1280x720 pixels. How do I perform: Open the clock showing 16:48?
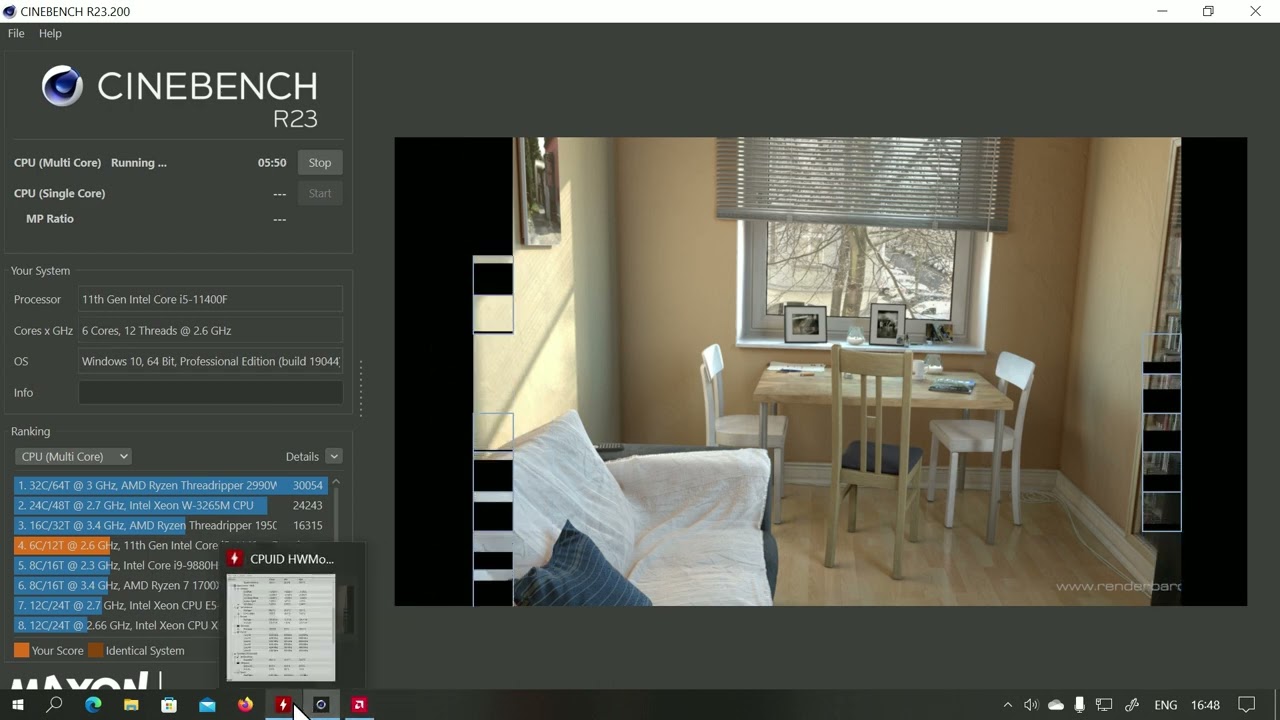[x=1206, y=705]
